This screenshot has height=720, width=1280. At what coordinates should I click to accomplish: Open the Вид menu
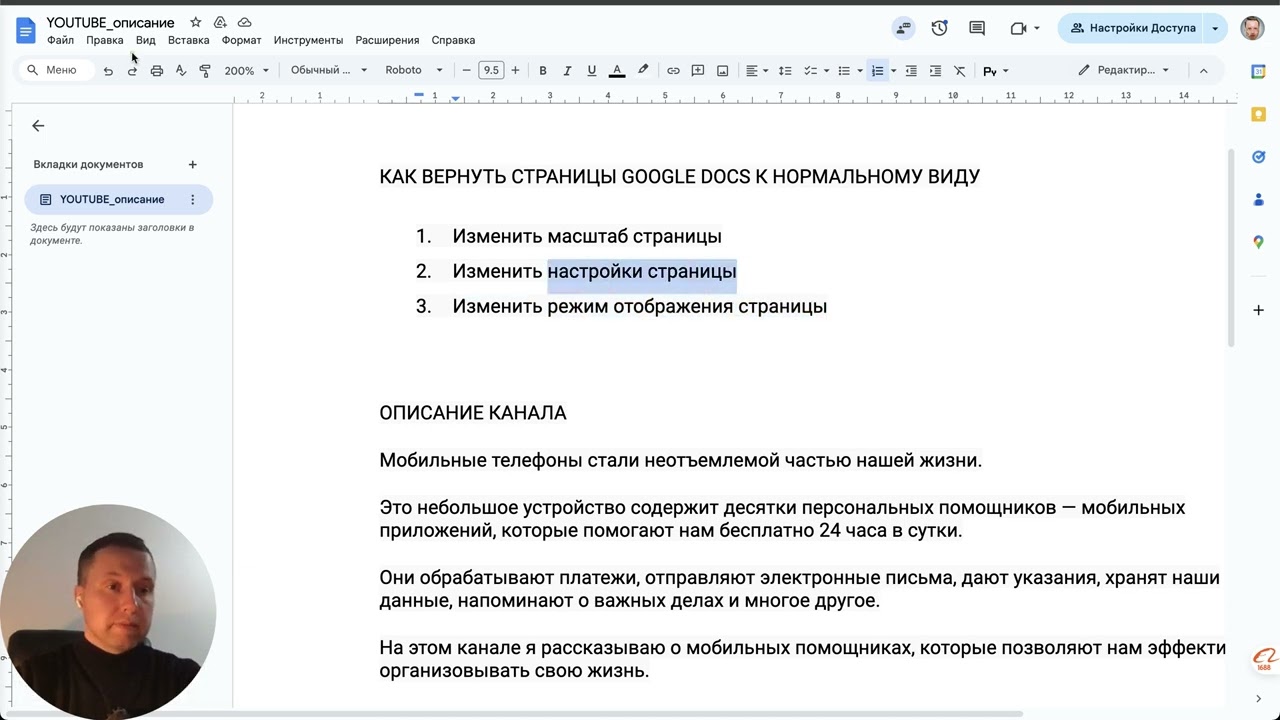[x=145, y=40]
